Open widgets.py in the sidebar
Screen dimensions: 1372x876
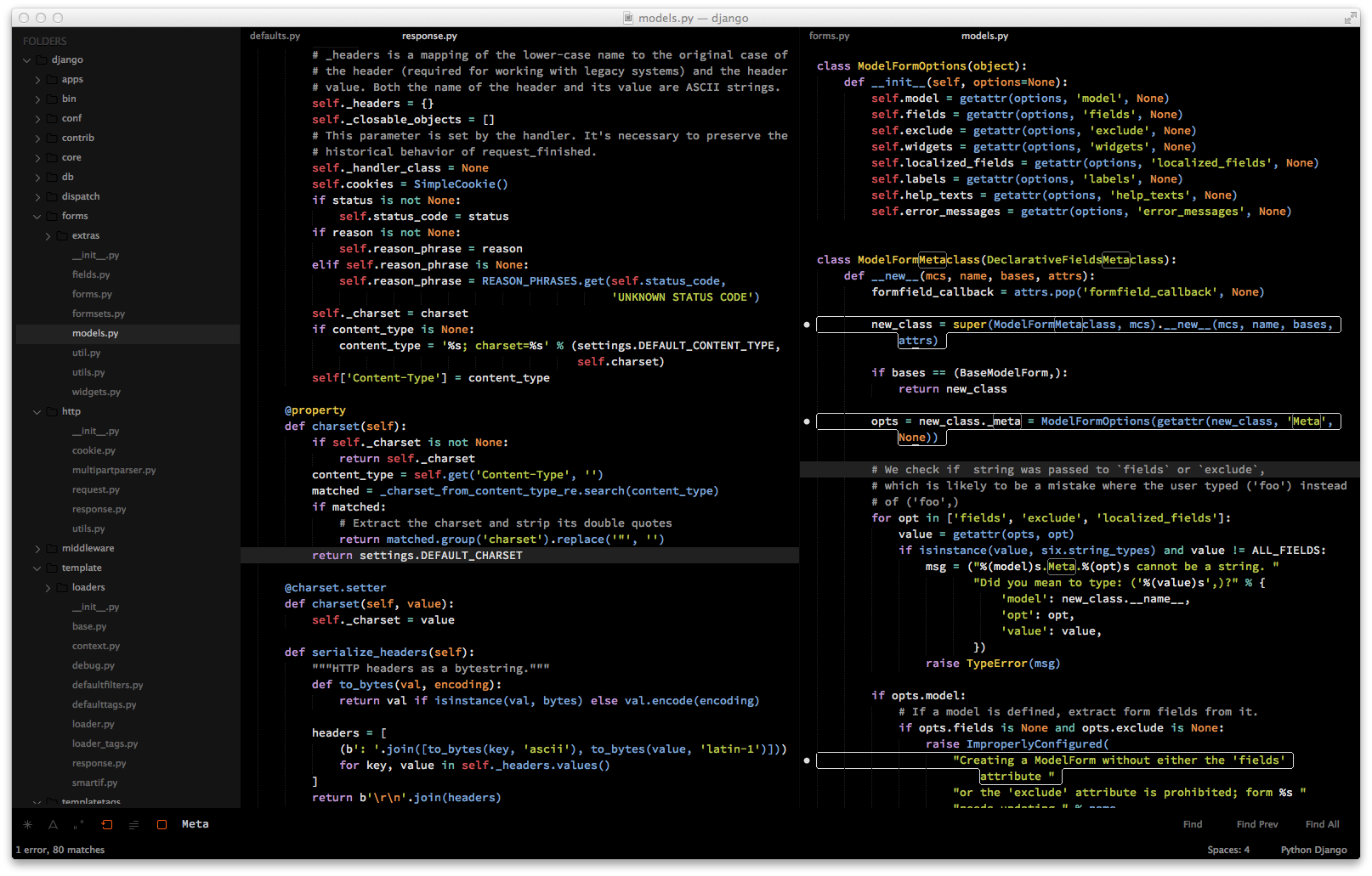point(96,392)
